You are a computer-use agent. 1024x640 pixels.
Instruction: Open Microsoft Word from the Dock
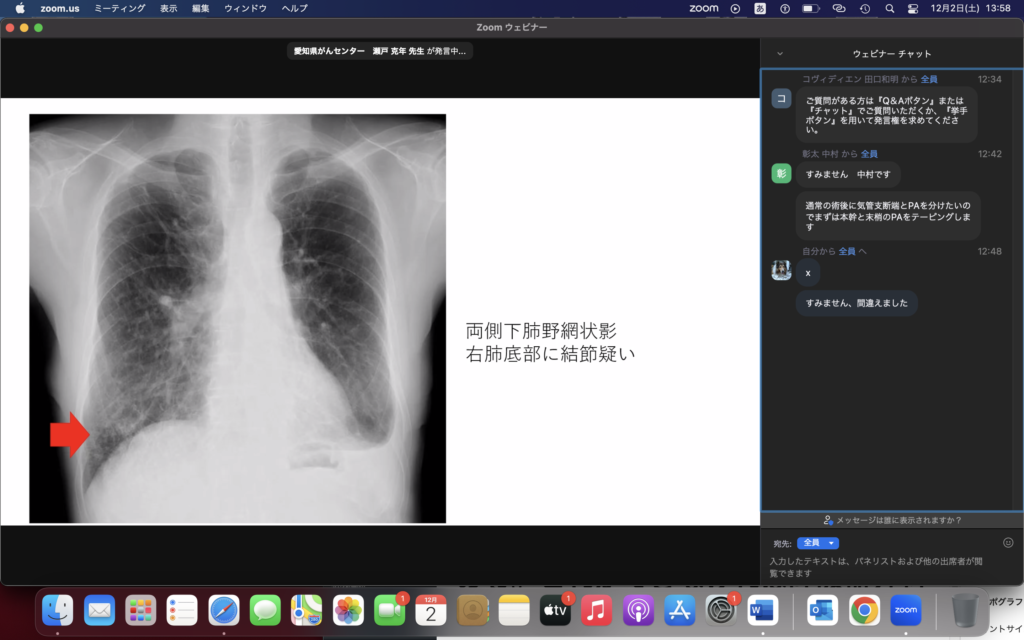coord(762,609)
